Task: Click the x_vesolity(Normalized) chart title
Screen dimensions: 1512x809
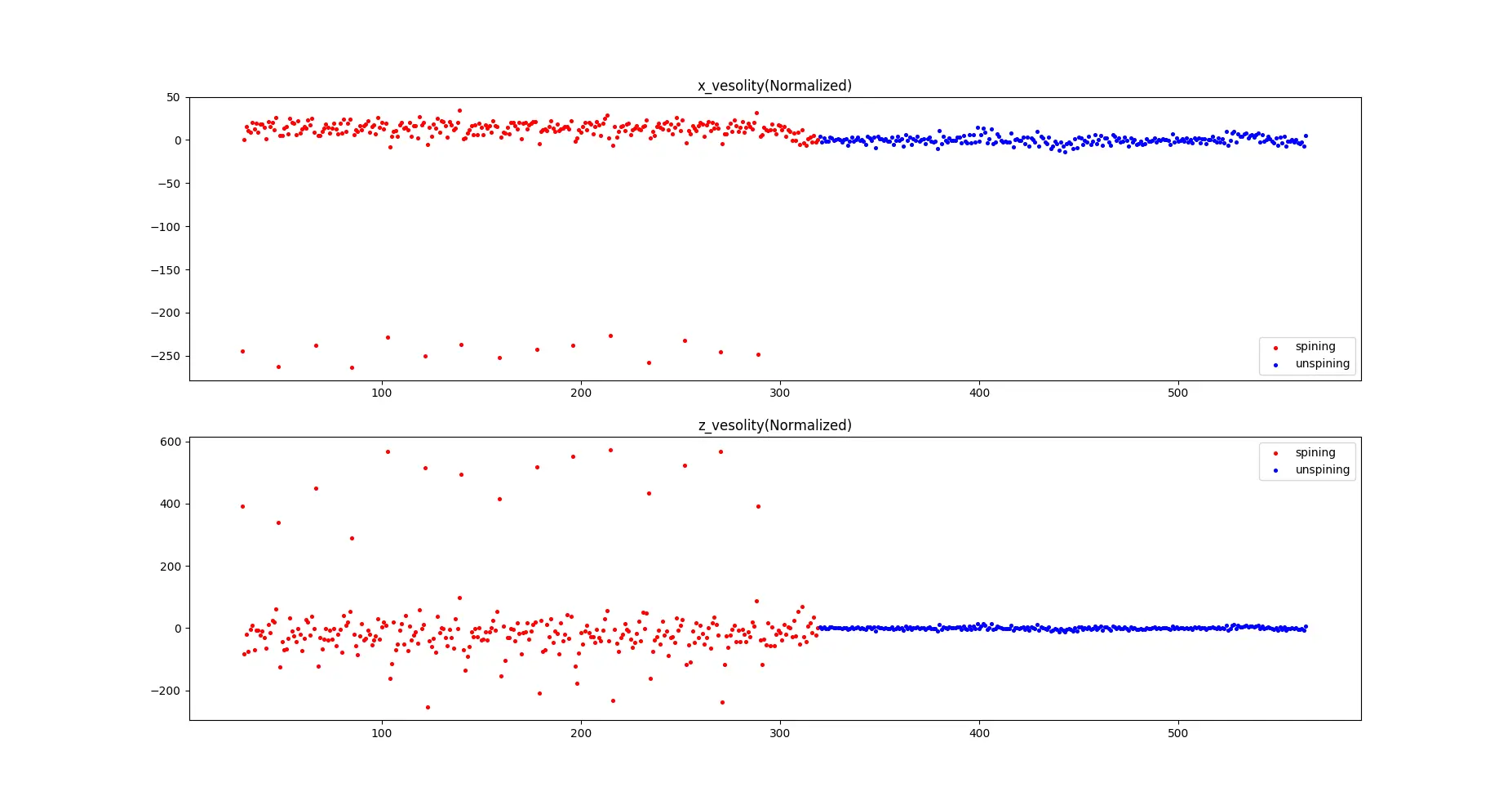Action: pos(774,86)
